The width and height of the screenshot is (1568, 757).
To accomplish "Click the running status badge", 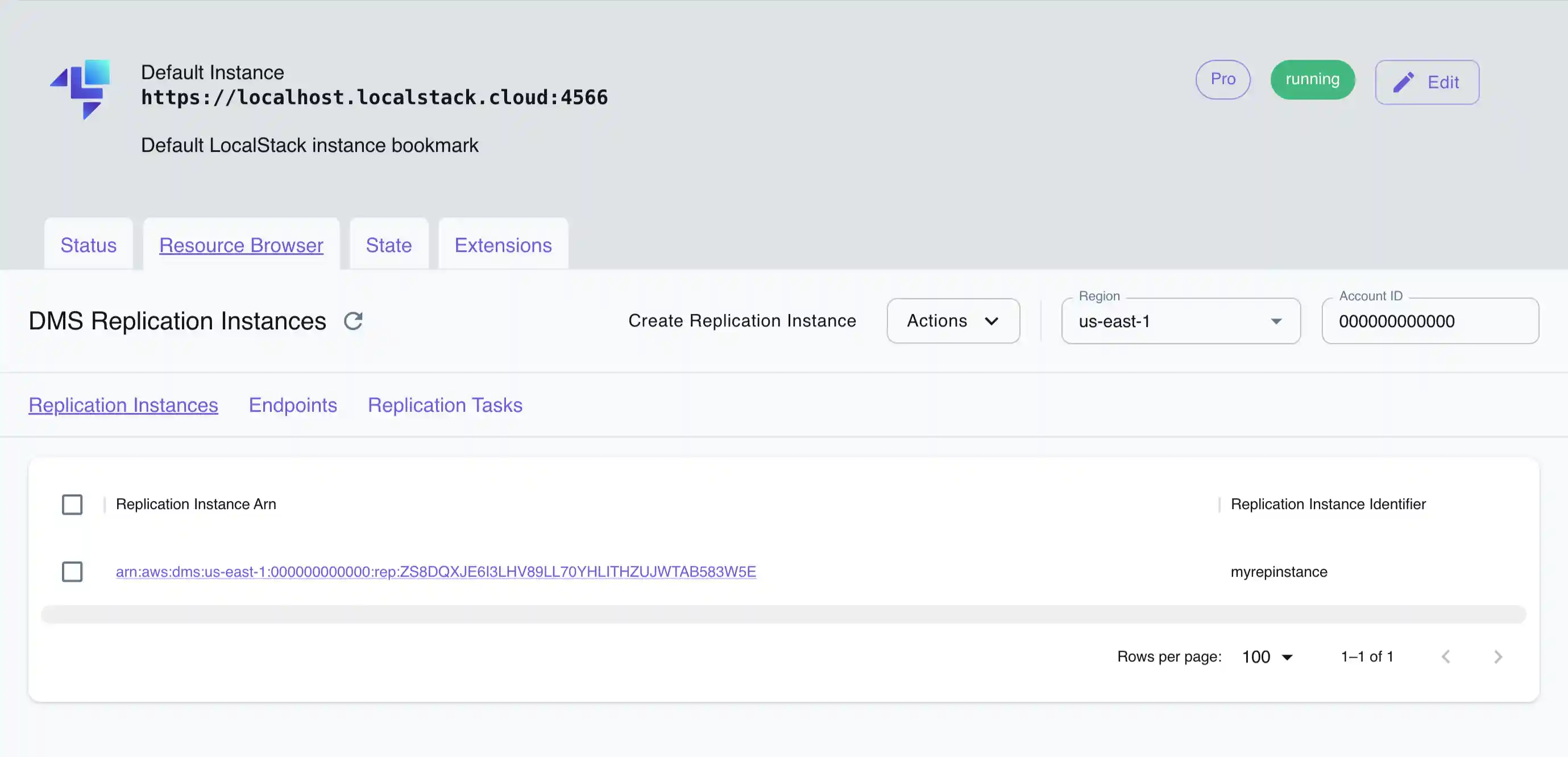I will click(1312, 79).
